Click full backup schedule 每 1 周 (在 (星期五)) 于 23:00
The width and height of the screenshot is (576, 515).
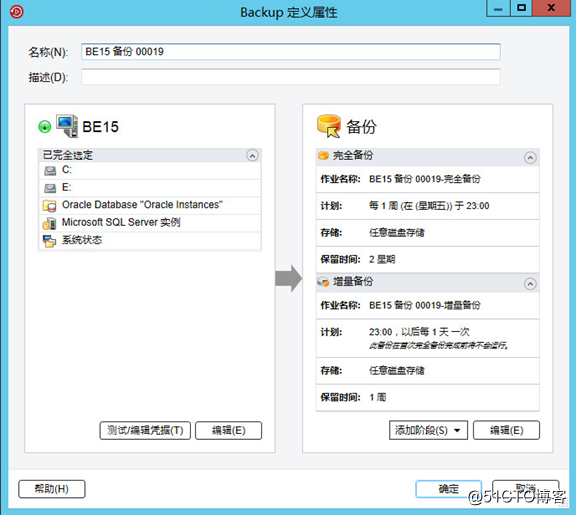(x=429, y=206)
